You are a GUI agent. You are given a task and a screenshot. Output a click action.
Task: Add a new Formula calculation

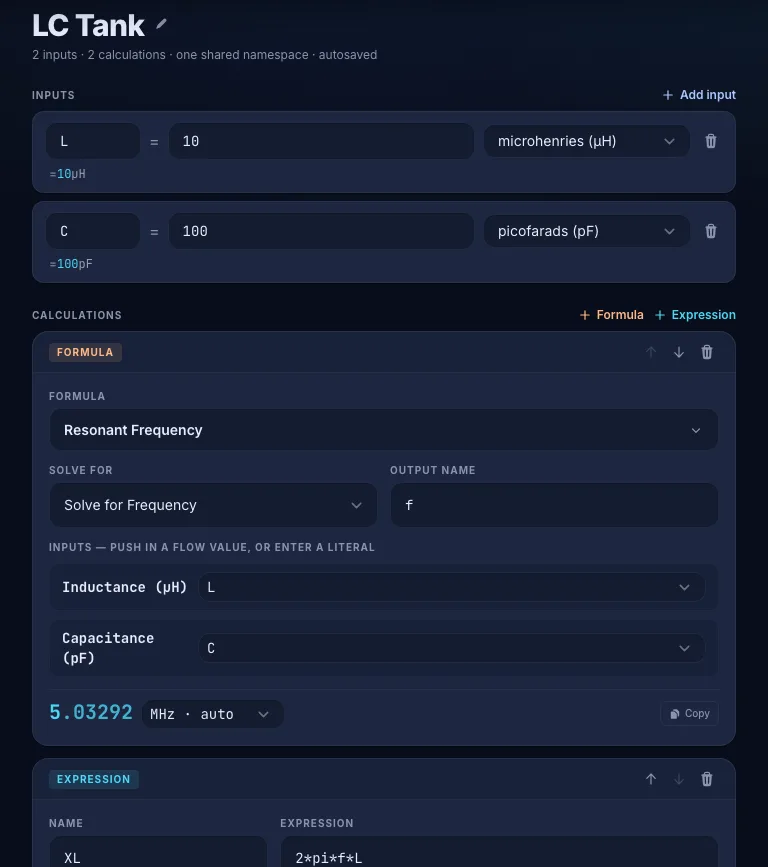(x=612, y=315)
